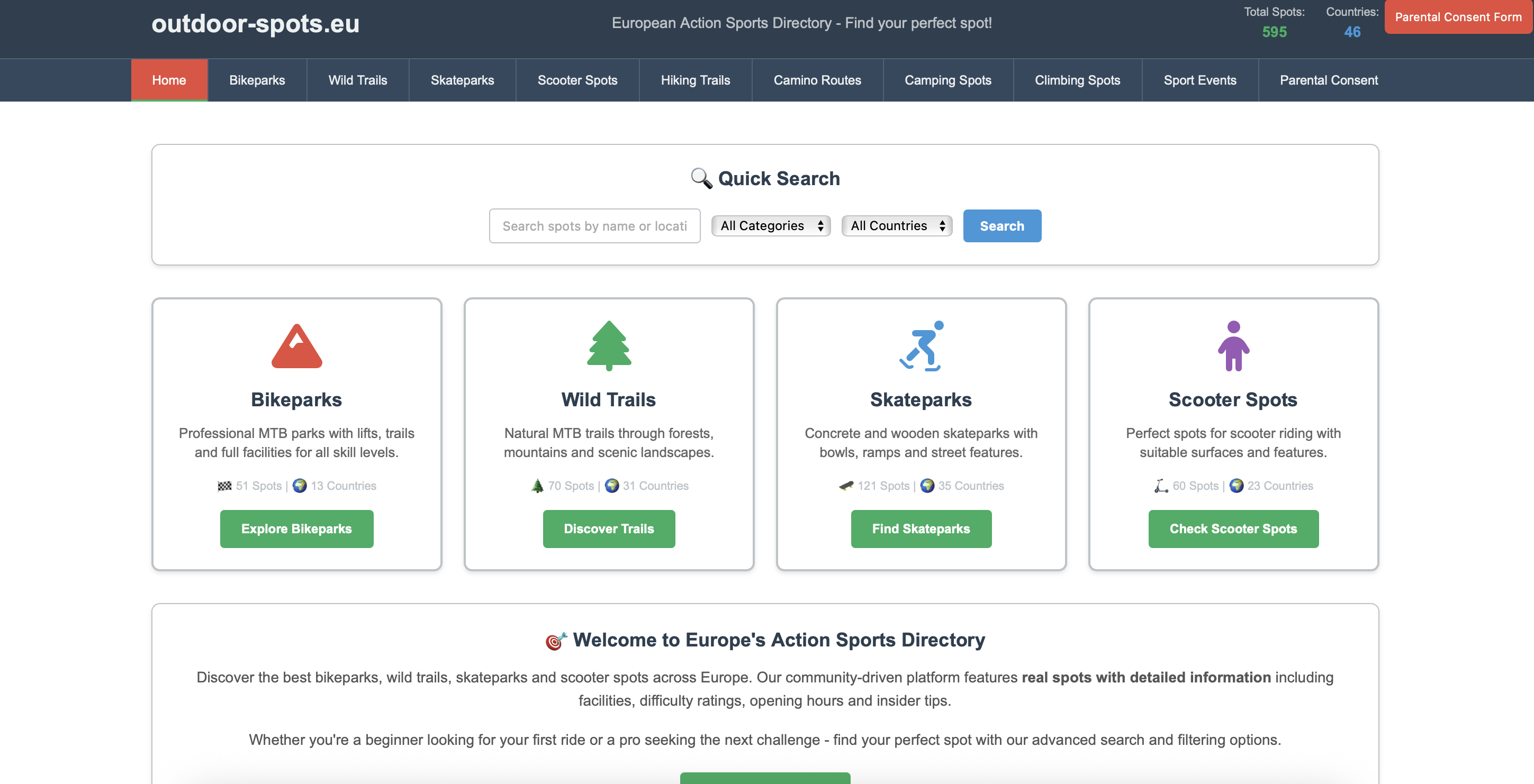Screen dimensions: 1534x784
Task: Select Sport Events in navigation bar
Action: click(x=1199, y=80)
